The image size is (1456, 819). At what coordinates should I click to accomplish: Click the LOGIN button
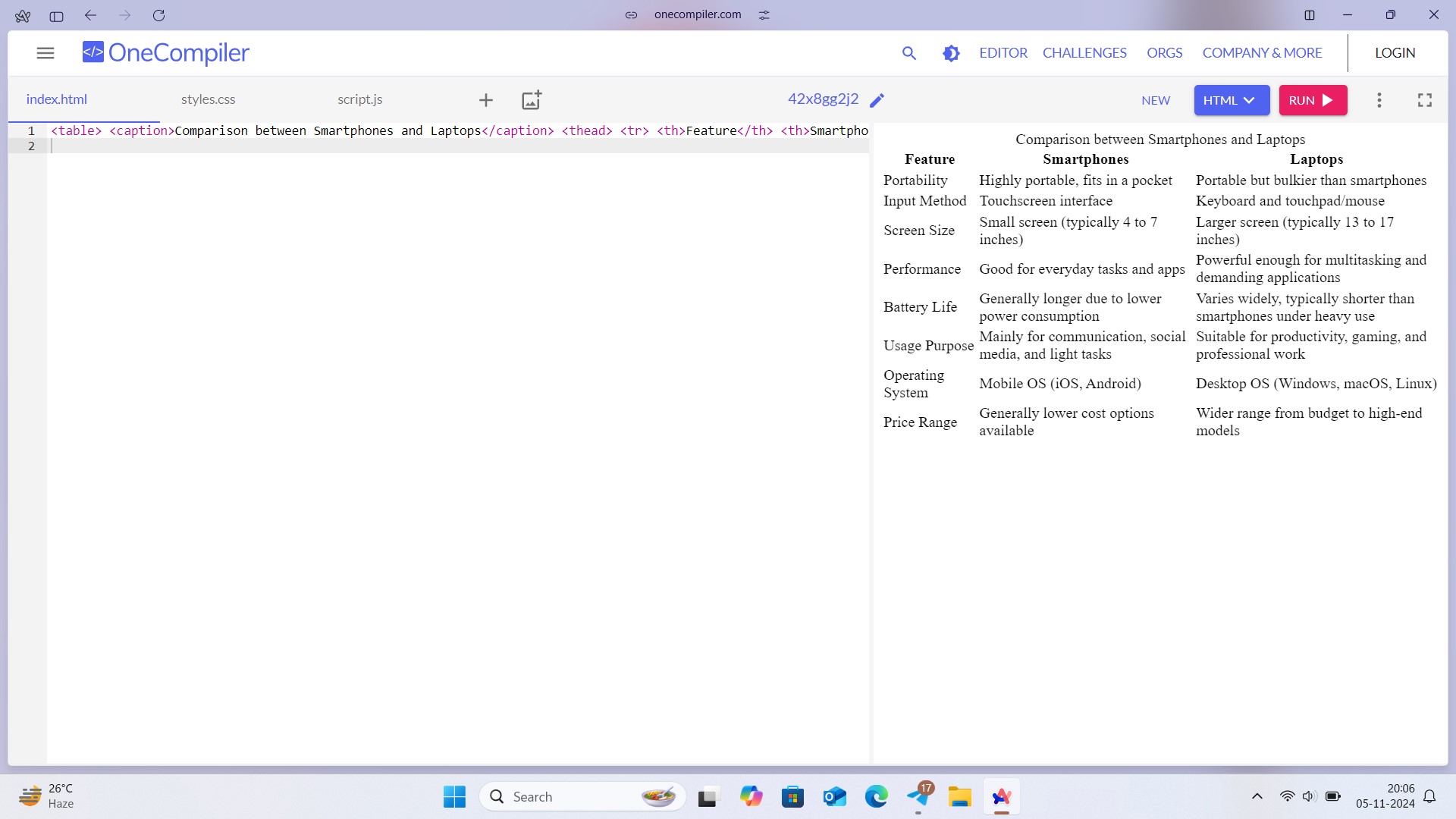tap(1395, 53)
